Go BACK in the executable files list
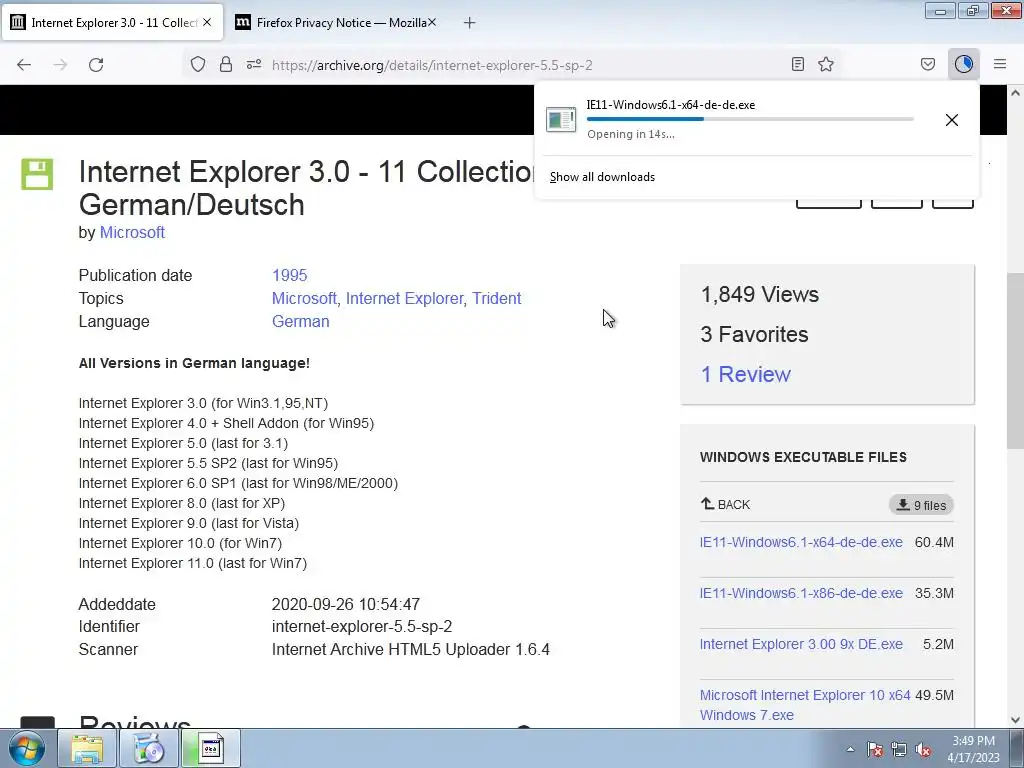 pyautogui.click(x=725, y=504)
